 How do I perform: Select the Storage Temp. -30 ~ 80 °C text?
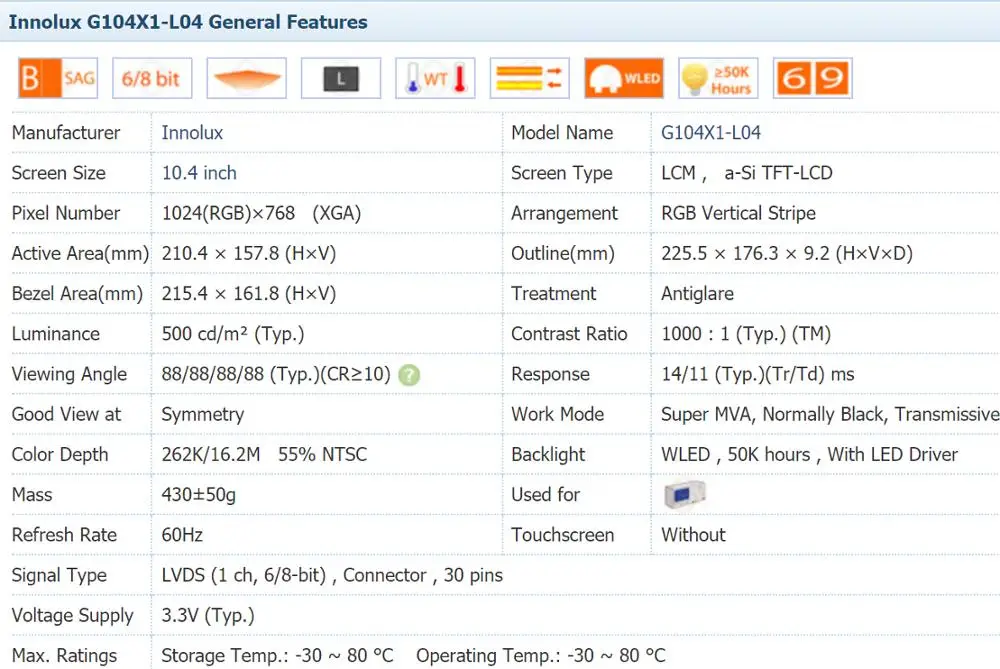(277, 656)
